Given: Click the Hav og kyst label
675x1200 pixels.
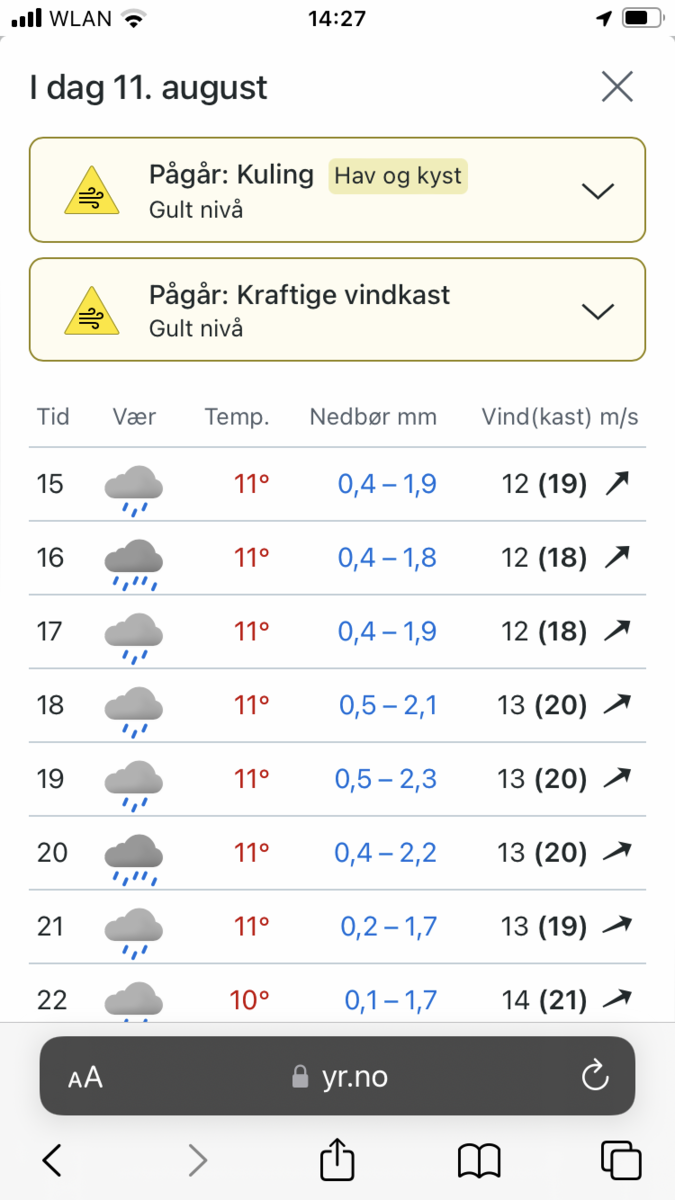Looking at the screenshot, I should [x=398, y=176].
